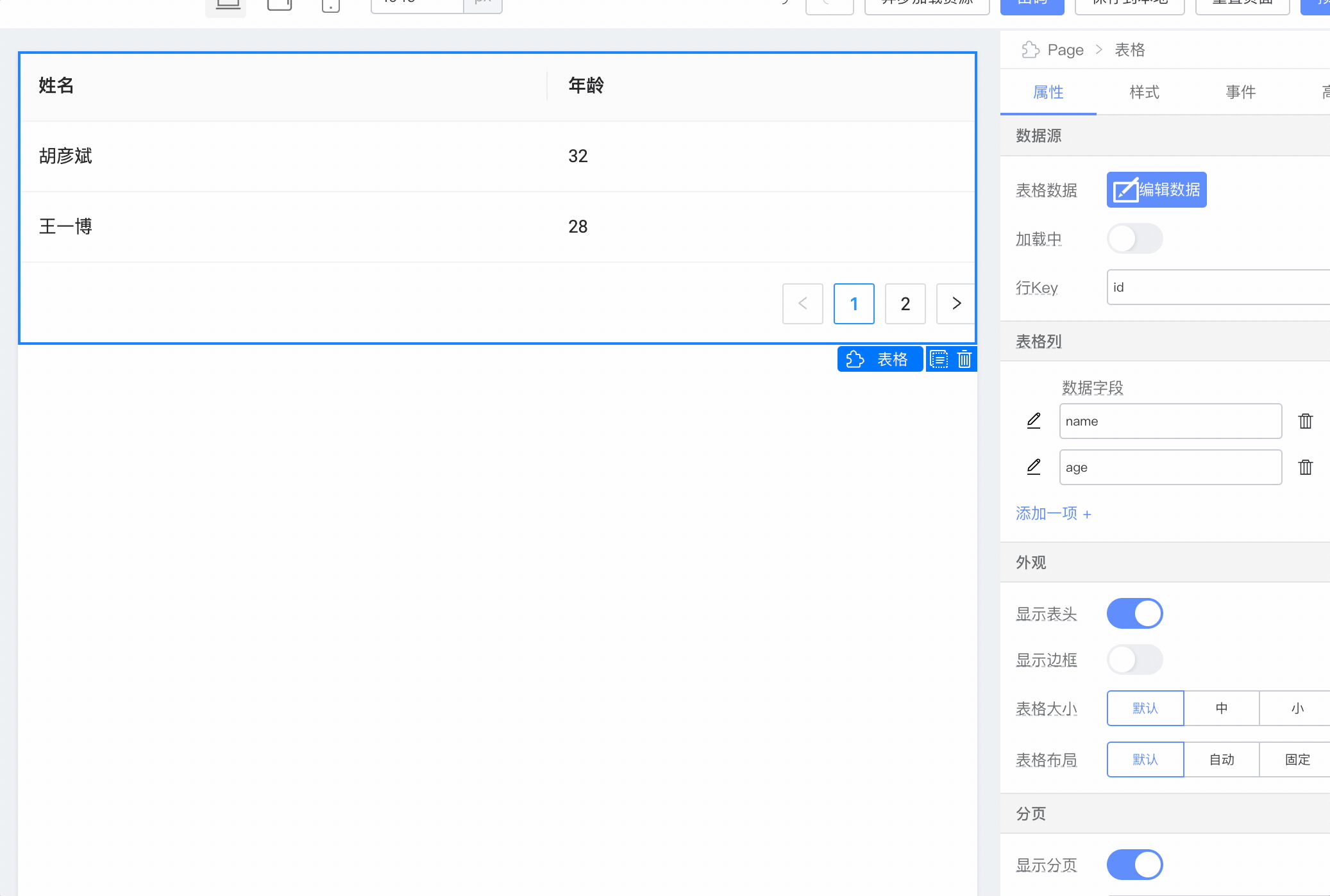Screen dimensions: 1330x896
Task: Delete the table via the overlay trash icon
Action: (964, 359)
